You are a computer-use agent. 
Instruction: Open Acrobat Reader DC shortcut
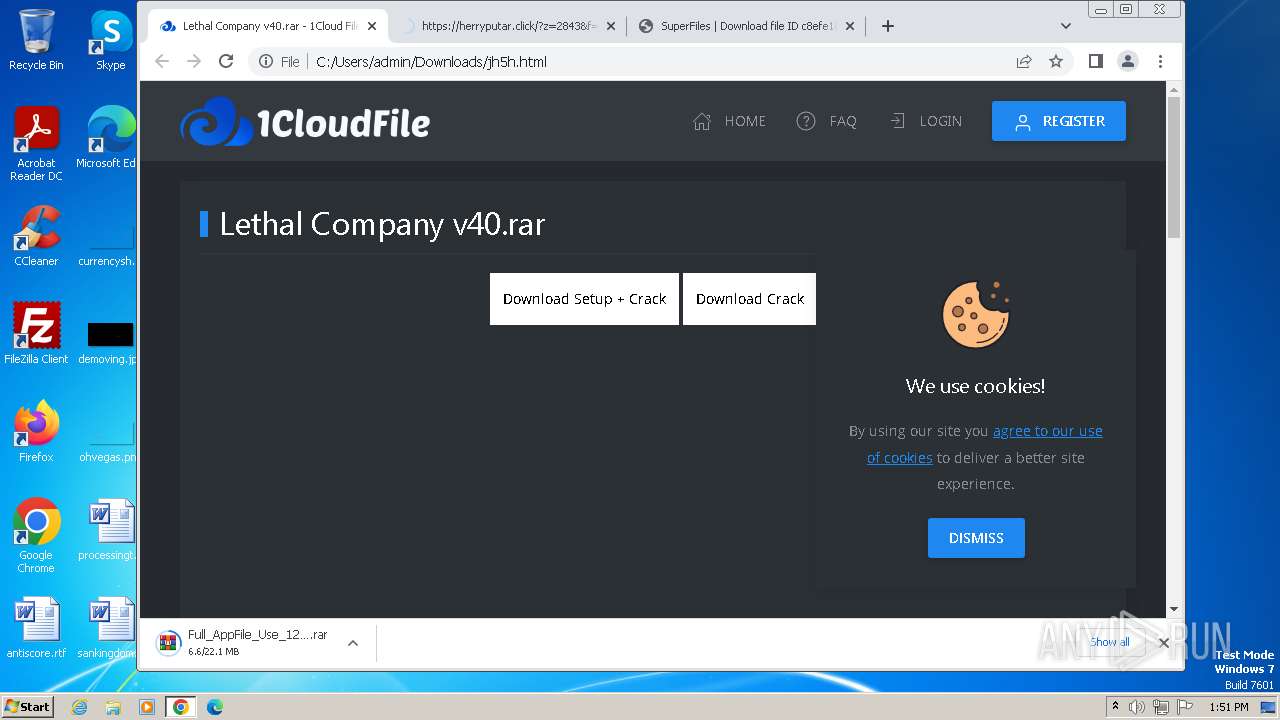pyautogui.click(x=36, y=144)
